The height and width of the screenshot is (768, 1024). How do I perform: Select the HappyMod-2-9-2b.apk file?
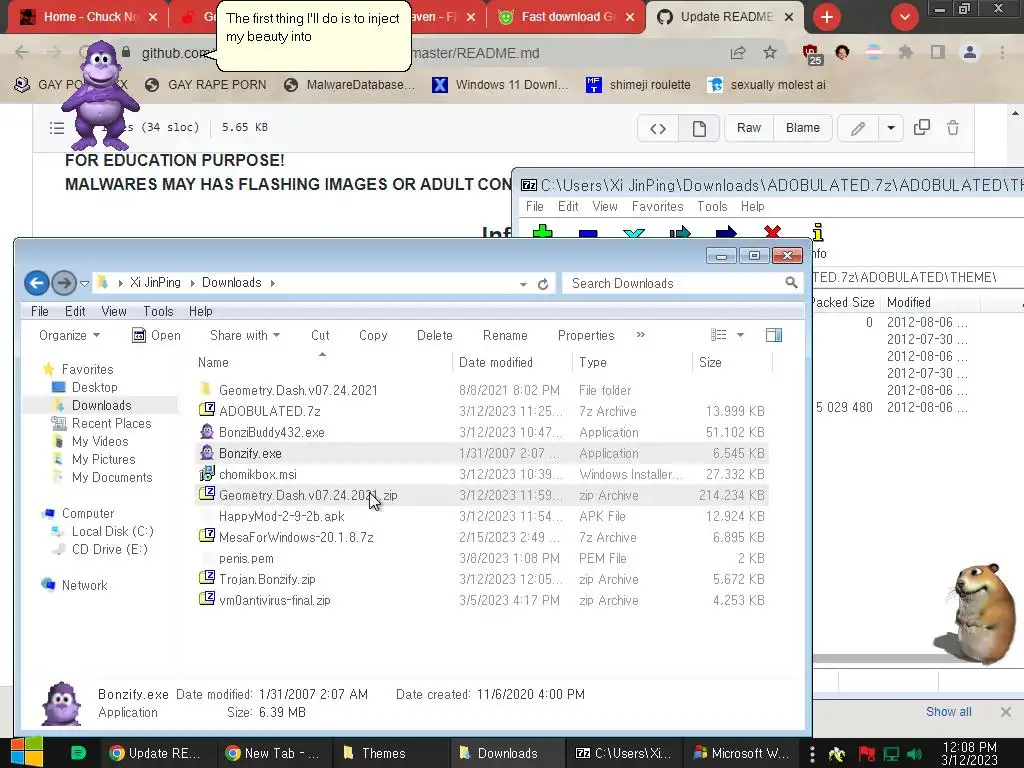coord(482,517)
